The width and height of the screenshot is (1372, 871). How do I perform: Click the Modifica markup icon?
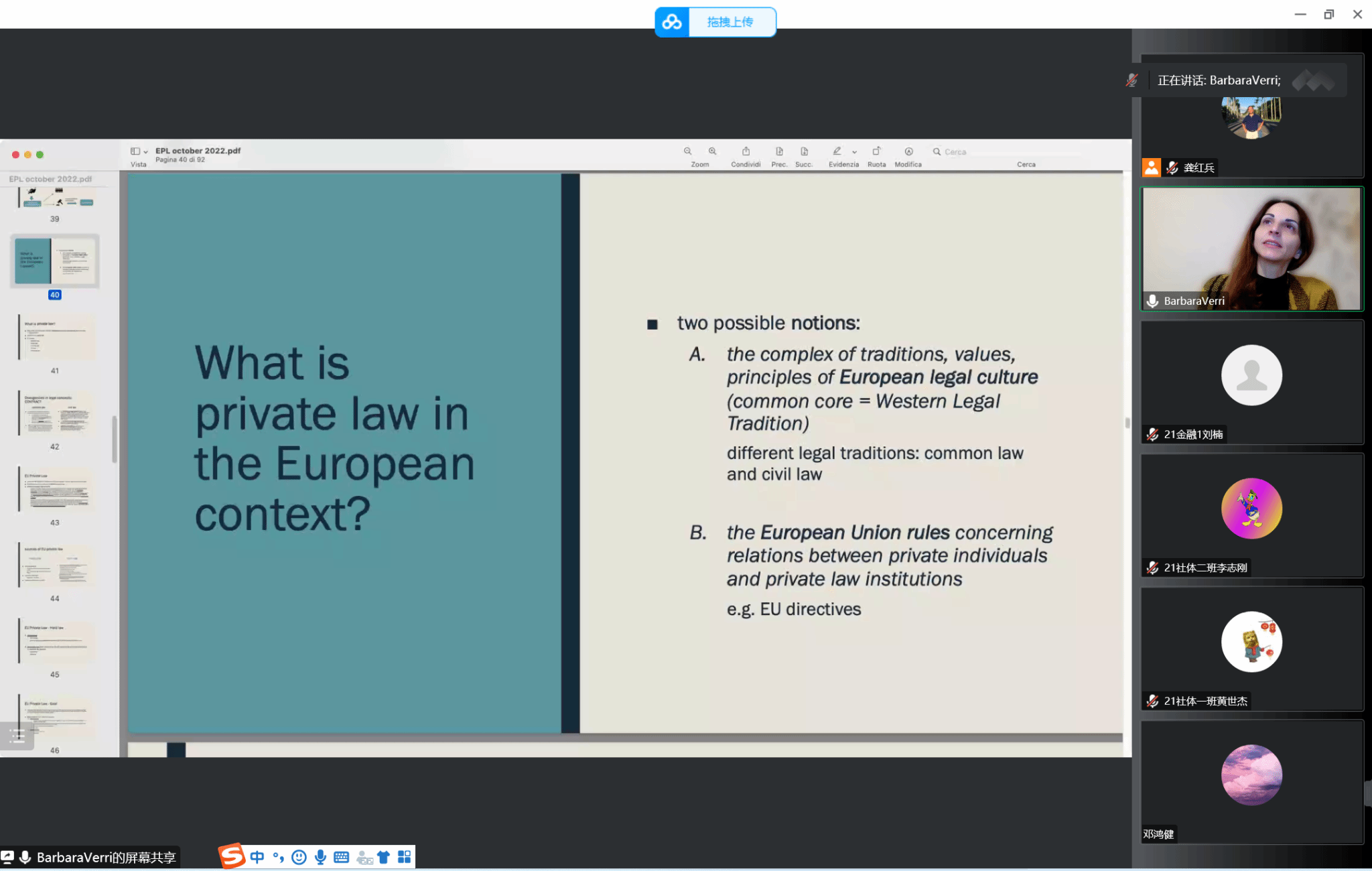pyautogui.click(x=908, y=151)
